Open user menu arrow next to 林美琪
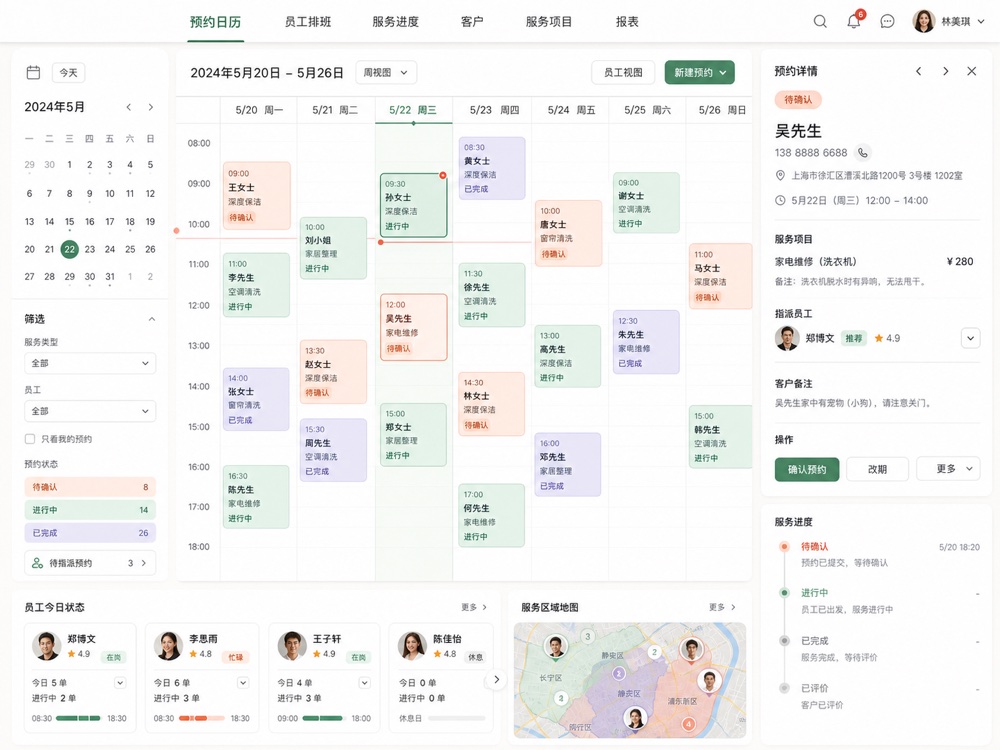The image size is (1000, 750). pos(981,22)
